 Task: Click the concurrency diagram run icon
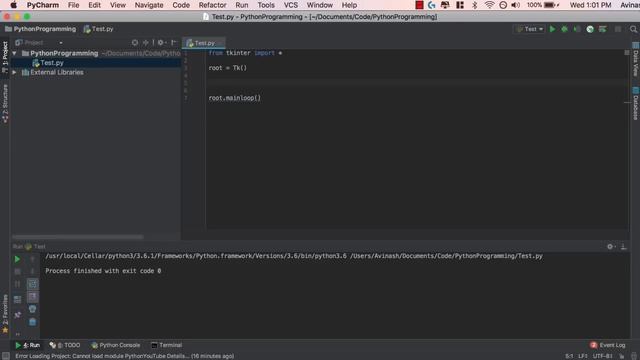click(602, 29)
